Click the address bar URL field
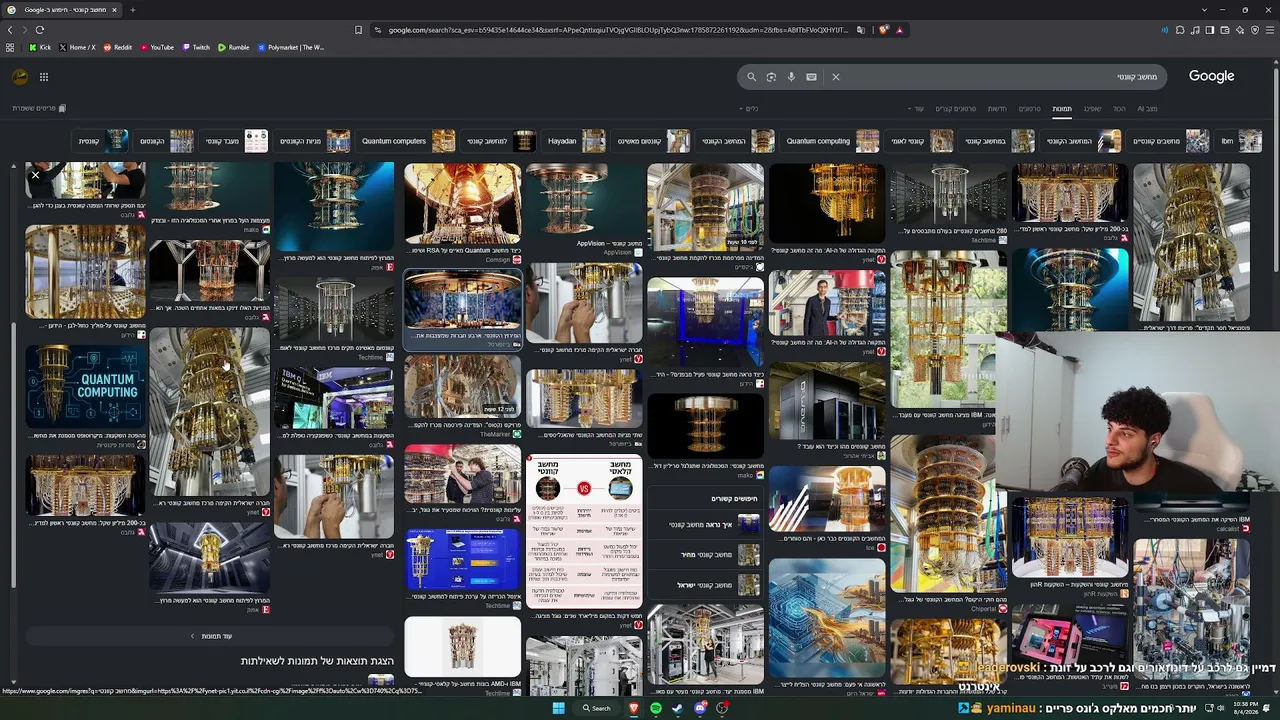 (x=617, y=30)
